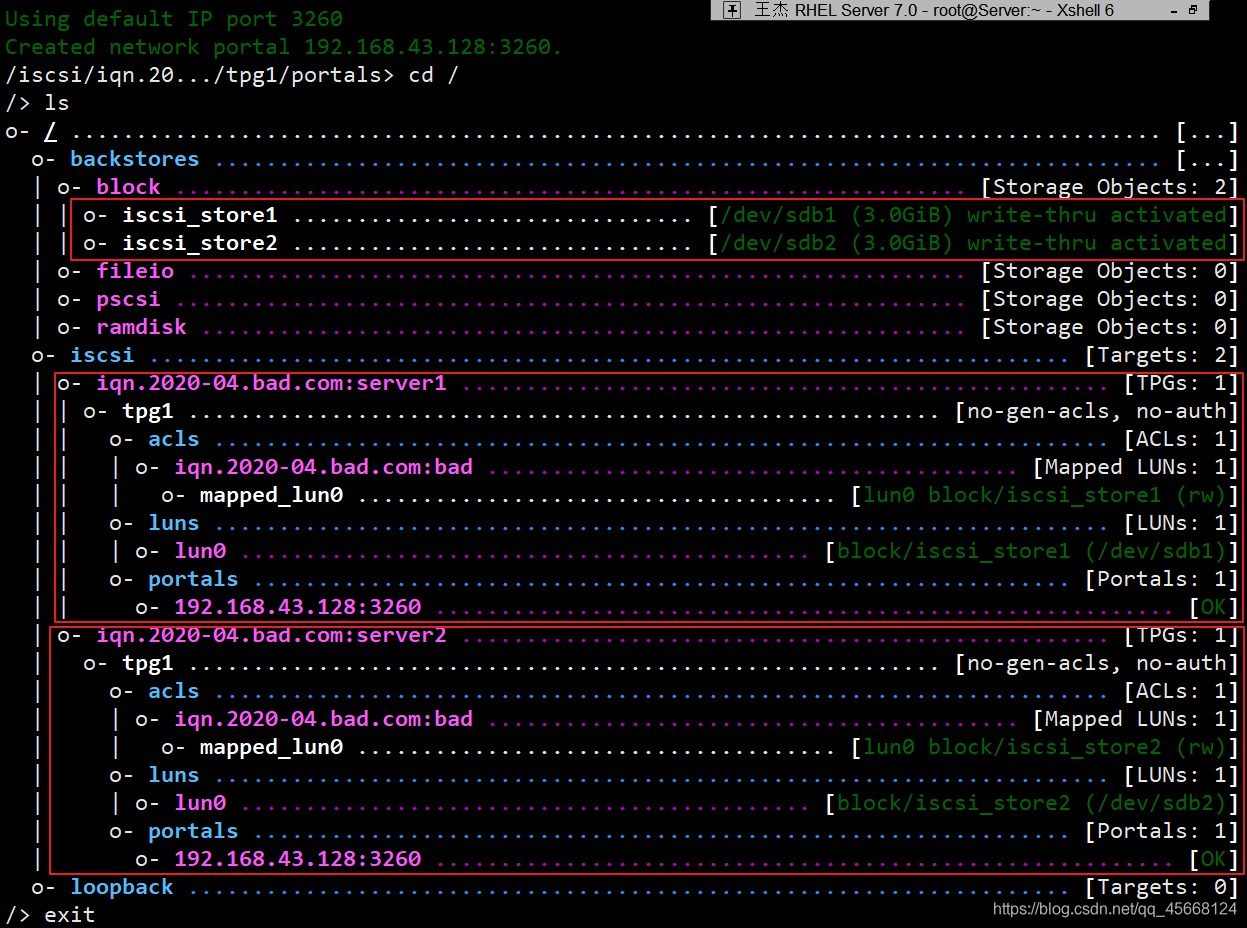Click the 'ls' command line
Viewport: 1247px width, 928px height.
pos(57,102)
